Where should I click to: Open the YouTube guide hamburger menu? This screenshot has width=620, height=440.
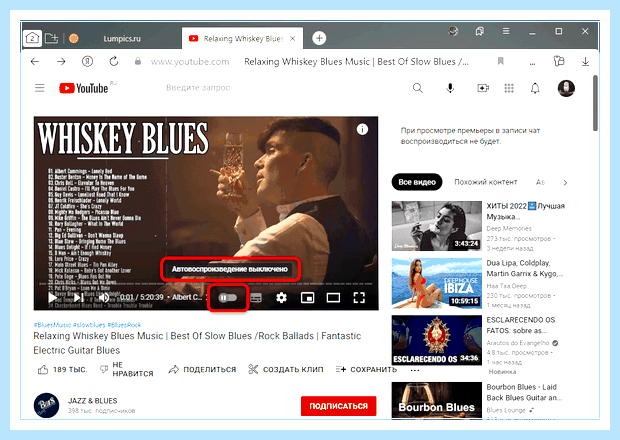point(40,88)
